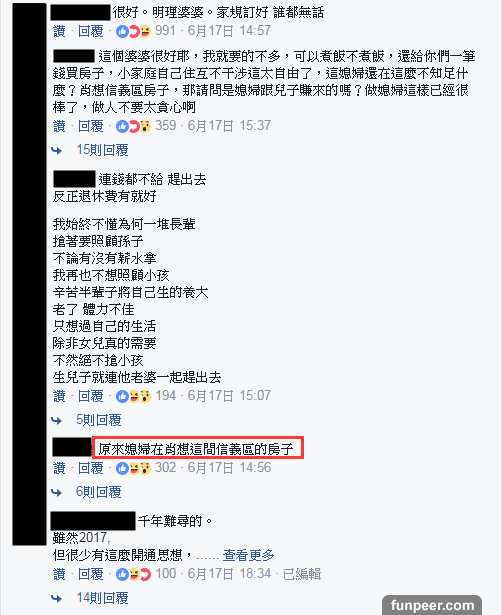Like the comment posted at 15:07
The image size is (502, 615).
pos(59,396)
